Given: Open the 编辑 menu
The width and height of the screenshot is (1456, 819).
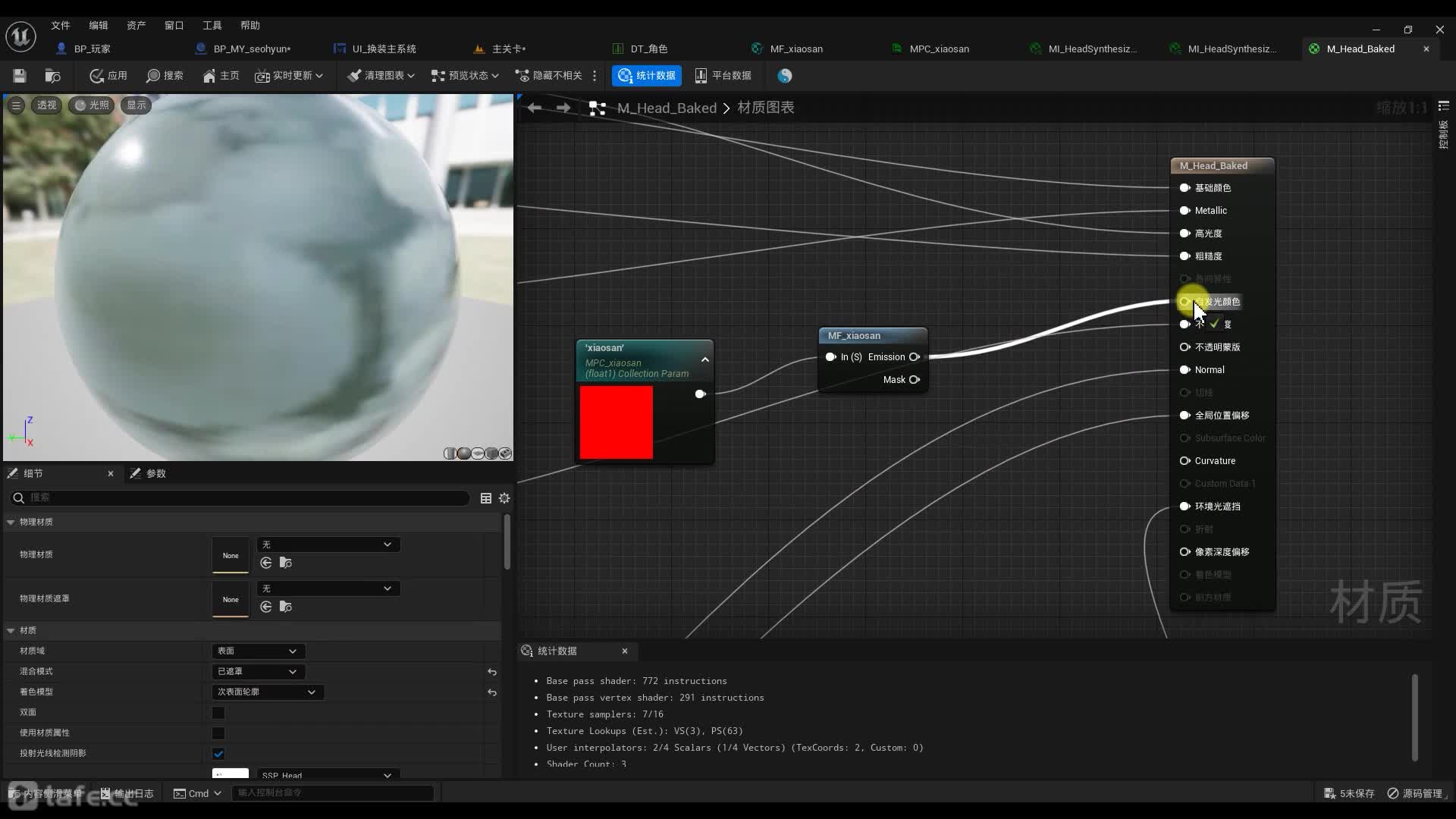Looking at the screenshot, I should pyautogui.click(x=99, y=25).
